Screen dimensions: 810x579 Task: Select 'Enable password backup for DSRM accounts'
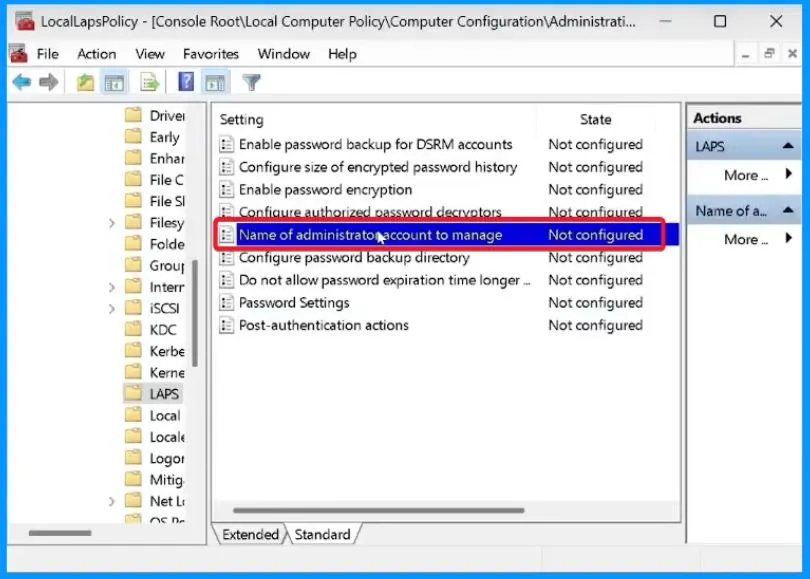coord(376,144)
